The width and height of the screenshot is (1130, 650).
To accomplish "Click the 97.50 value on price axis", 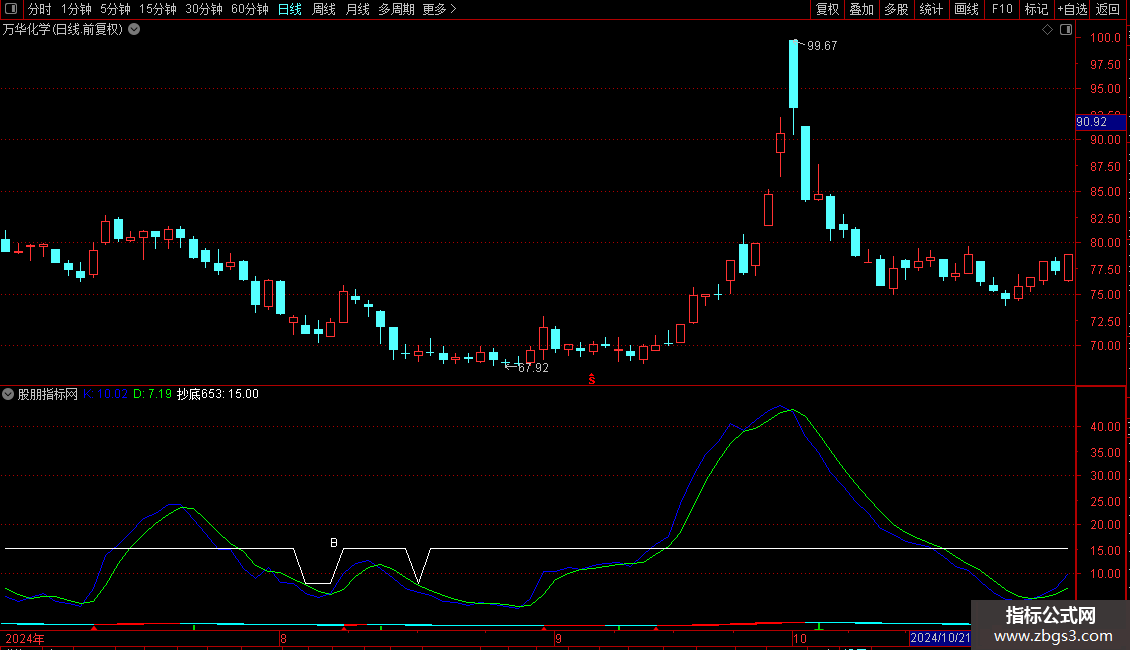I will (1105, 65).
